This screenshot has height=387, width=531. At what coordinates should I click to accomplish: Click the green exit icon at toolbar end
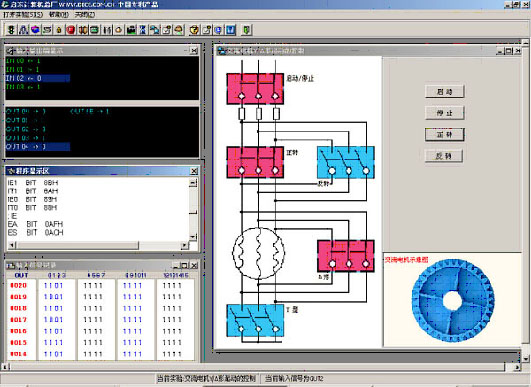point(247,30)
